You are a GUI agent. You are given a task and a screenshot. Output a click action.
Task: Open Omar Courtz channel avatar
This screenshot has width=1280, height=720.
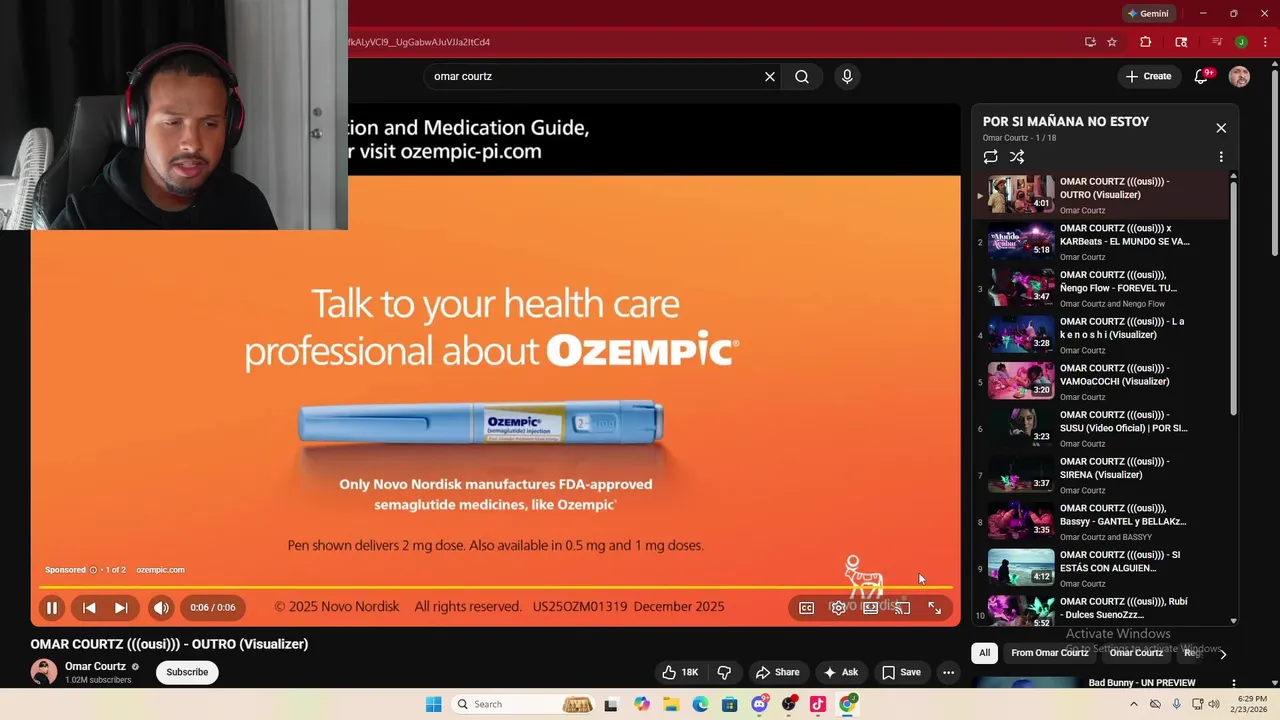[x=44, y=672]
